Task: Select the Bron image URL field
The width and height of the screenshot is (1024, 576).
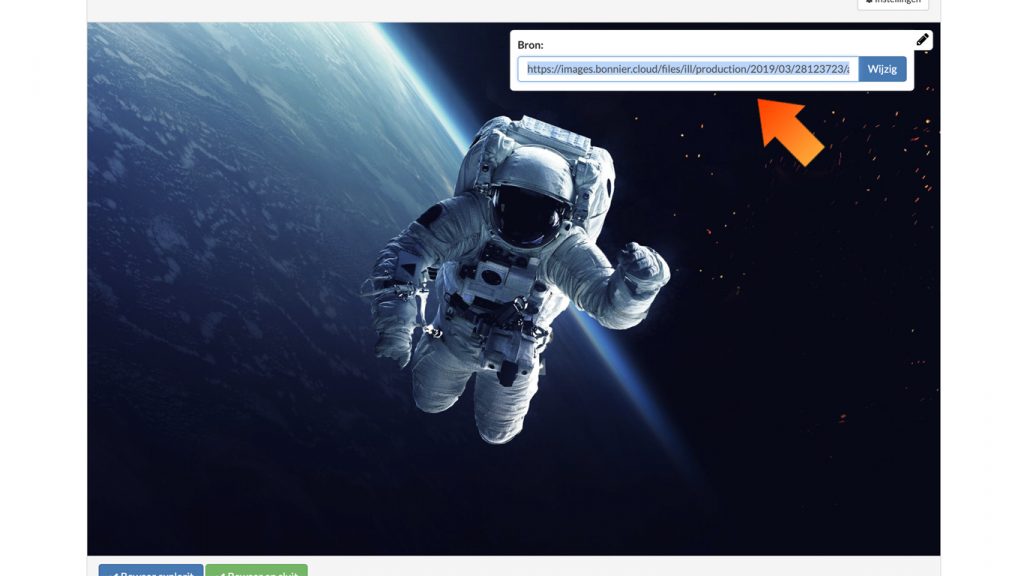Action: point(688,69)
